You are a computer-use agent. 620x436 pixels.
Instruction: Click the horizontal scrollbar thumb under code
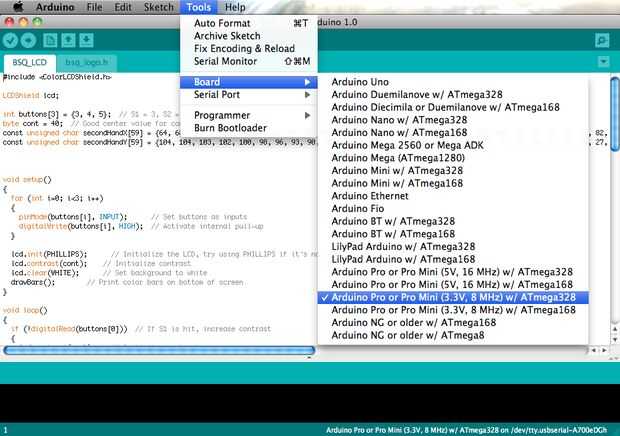click(159, 350)
